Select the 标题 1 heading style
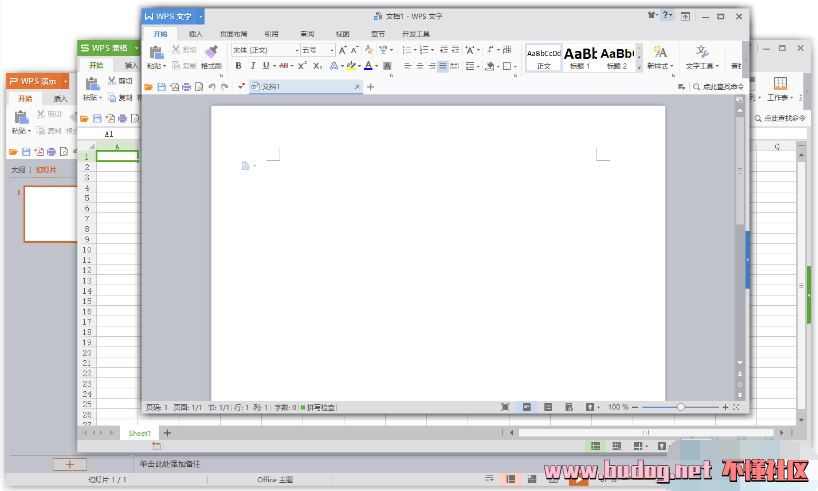This screenshot has height=491, width=818. pyautogui.click(x=580, y=56)
